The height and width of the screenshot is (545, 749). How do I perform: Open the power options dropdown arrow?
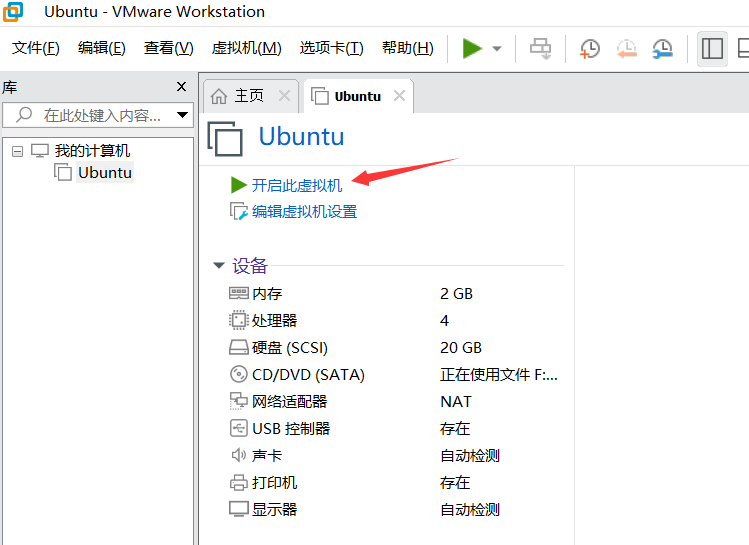click(x=497, y=49)
